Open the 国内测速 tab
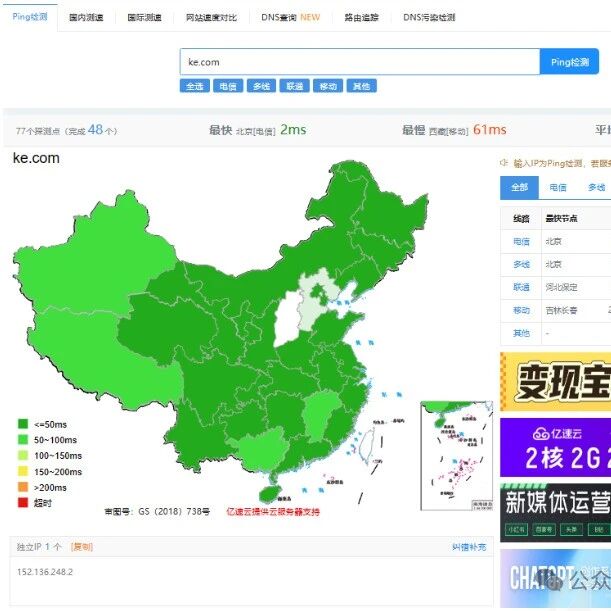This screenshot has height=611, width=611. click(86, 18)
